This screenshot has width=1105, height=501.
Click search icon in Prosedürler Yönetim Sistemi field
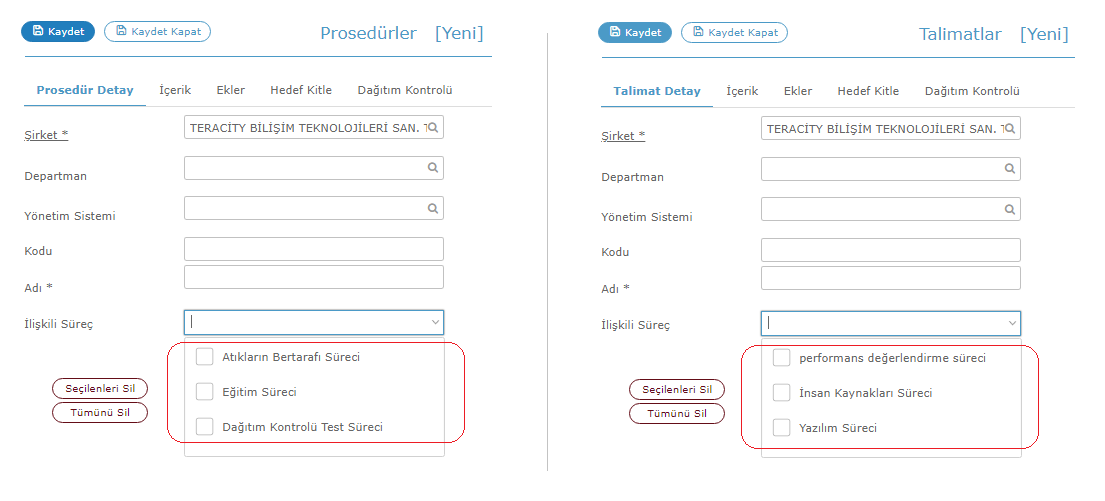click(433, 209)
